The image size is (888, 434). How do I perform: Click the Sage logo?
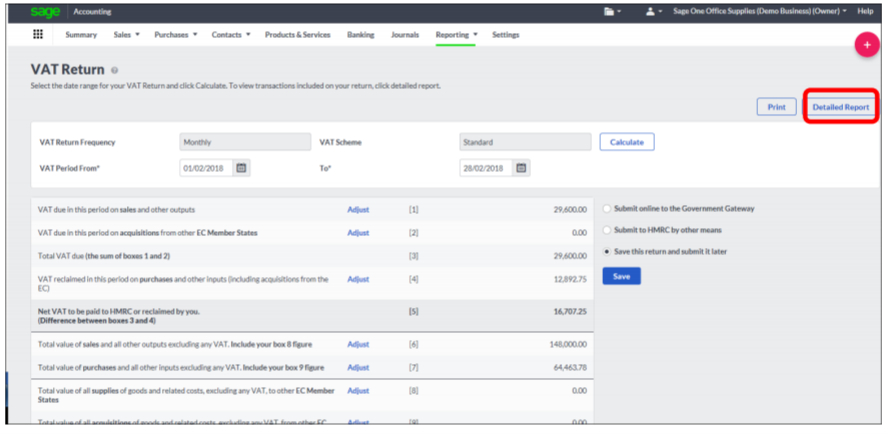pyautogui.click(x=45, y=12)
